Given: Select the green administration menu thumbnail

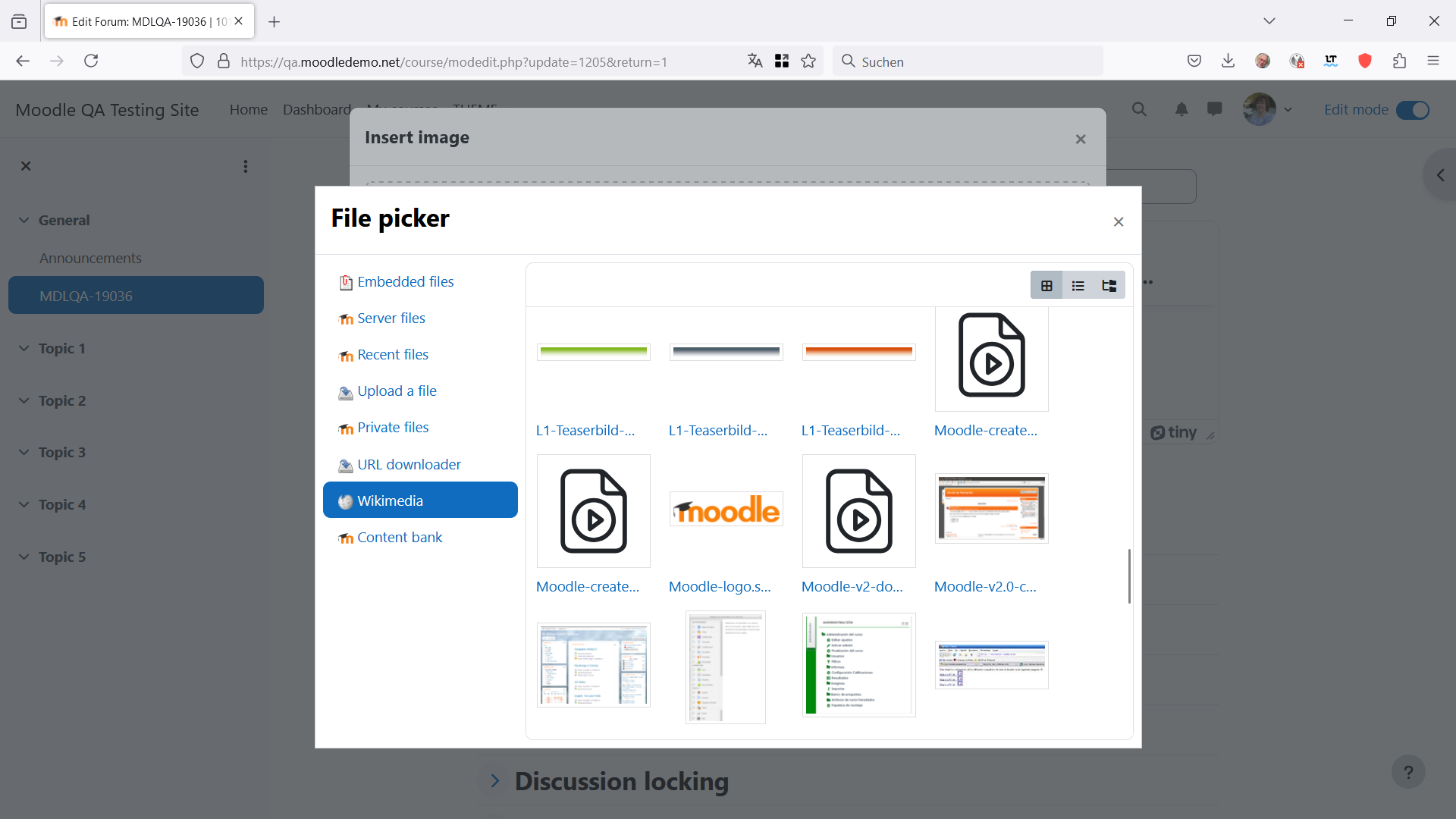Looking at the screenshot, I should coord(858,664).
